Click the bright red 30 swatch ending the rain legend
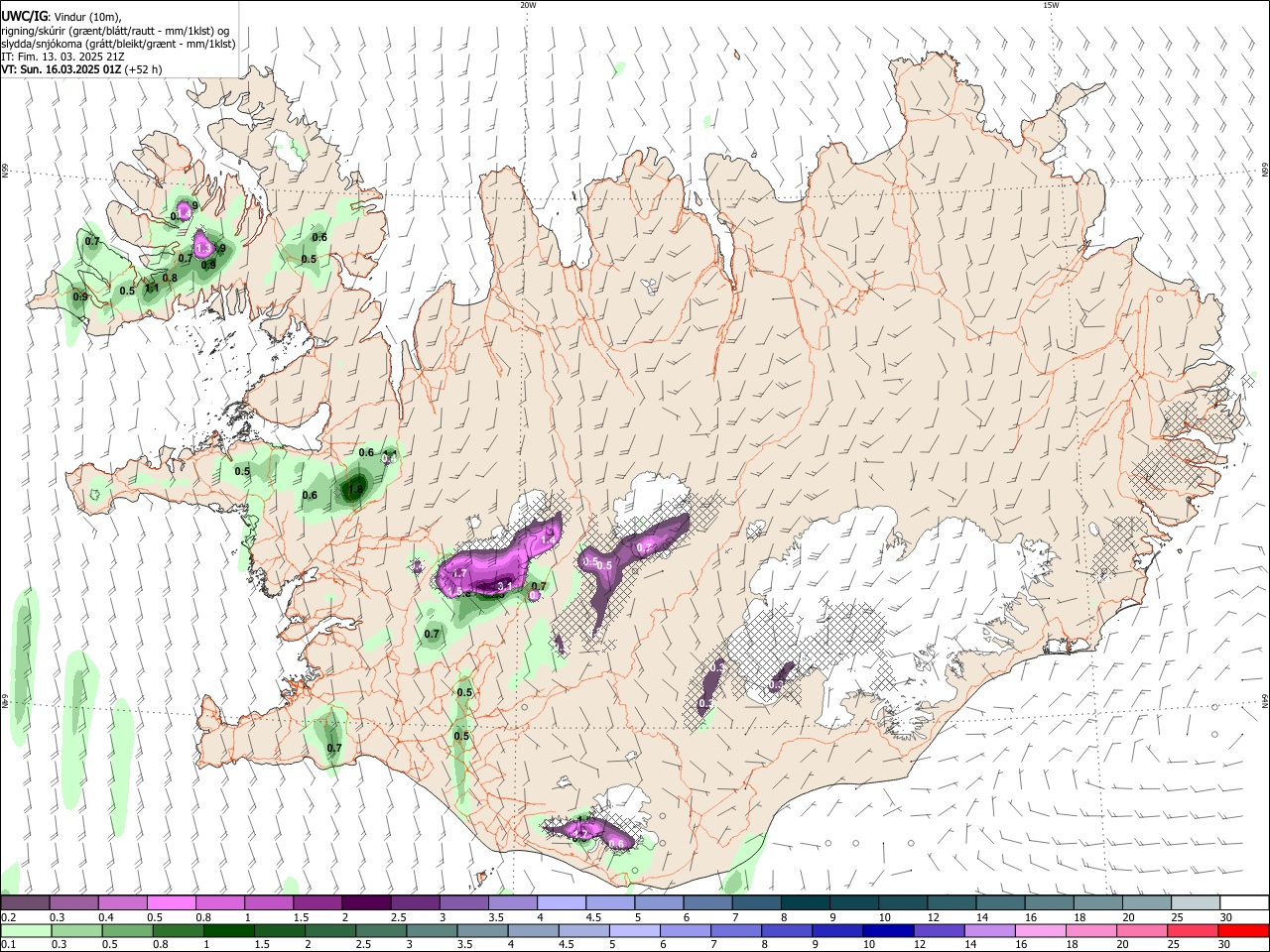Image resolution: width=1270 pixels, height=952 pixels. pos(1243,930)
